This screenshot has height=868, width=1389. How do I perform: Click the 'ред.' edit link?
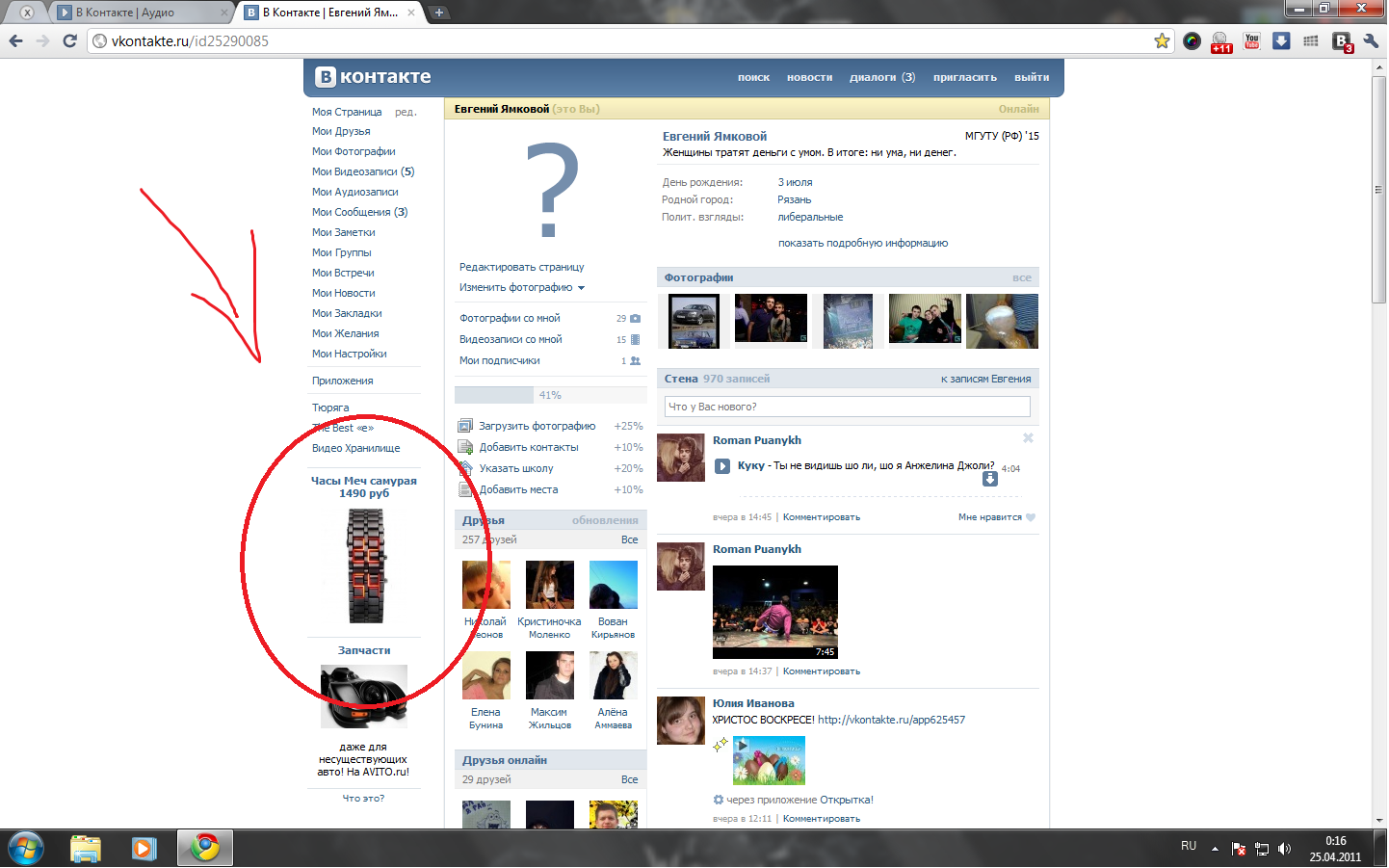(x=406, y=113)
